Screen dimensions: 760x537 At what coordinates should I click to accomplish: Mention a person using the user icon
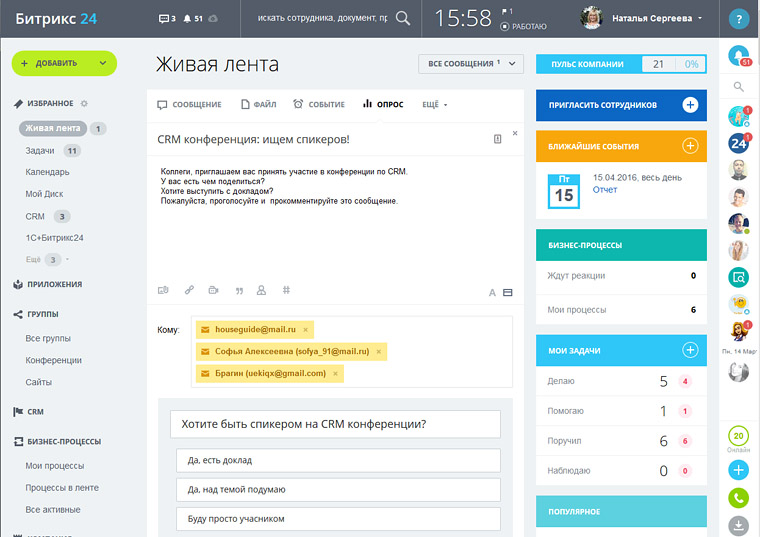pos(261,290)
